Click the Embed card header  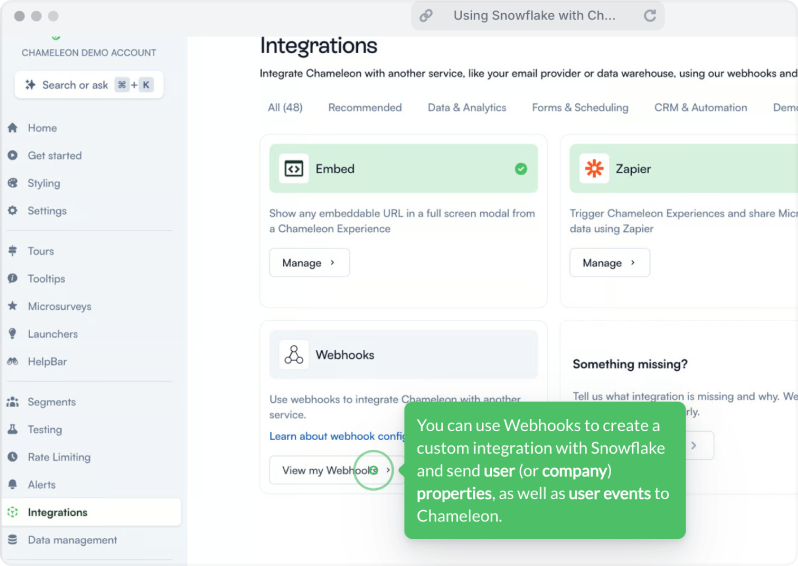403,168
